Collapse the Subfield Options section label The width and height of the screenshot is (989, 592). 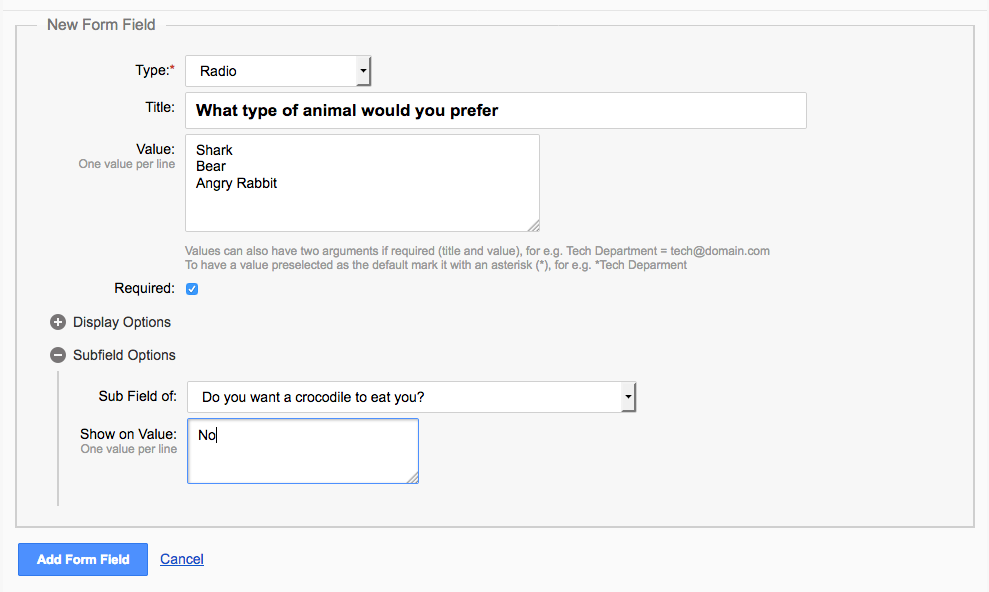(x=124, y=356)
